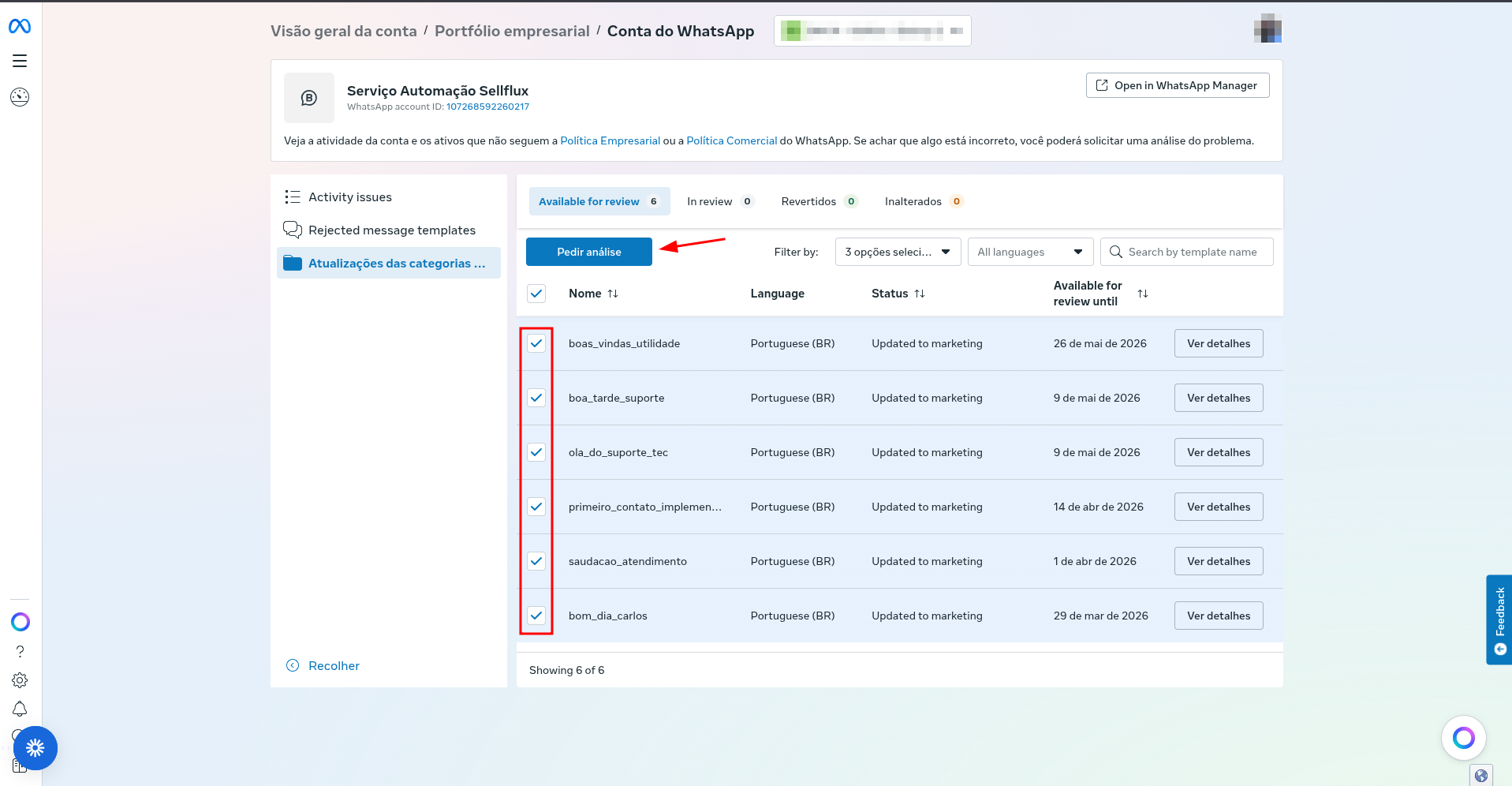Open the help question mark icon
Viewport: 1512px width, 786px height.
pos(20,651)
